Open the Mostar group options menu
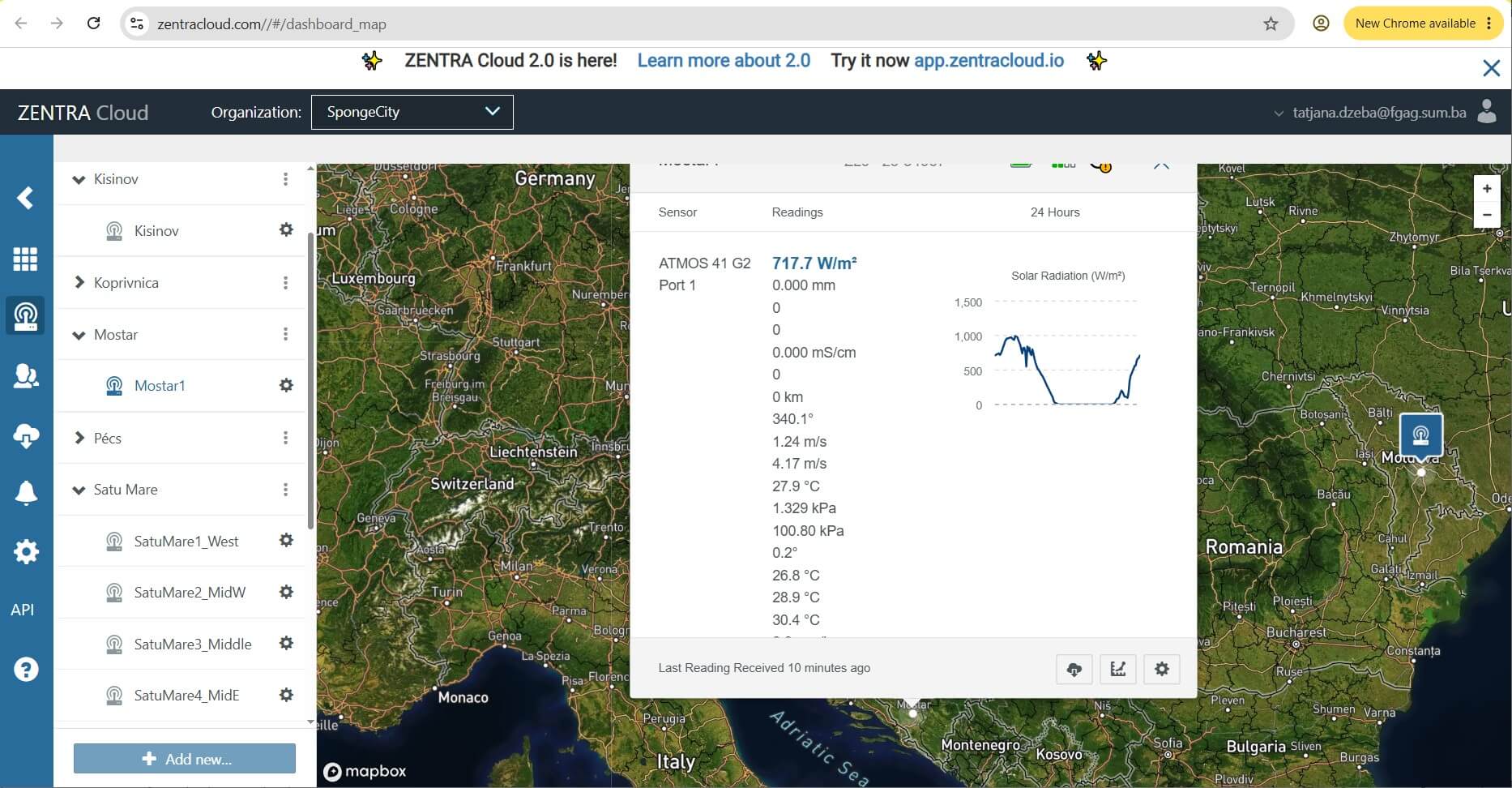The width and height of the screenshot is (1512, 788). (x=285, y=334)
